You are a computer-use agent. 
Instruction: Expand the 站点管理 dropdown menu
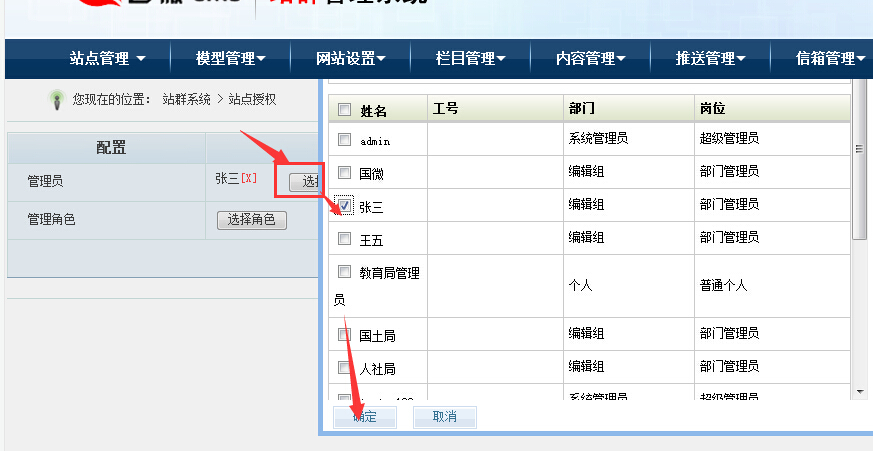(x=107, y=59)
